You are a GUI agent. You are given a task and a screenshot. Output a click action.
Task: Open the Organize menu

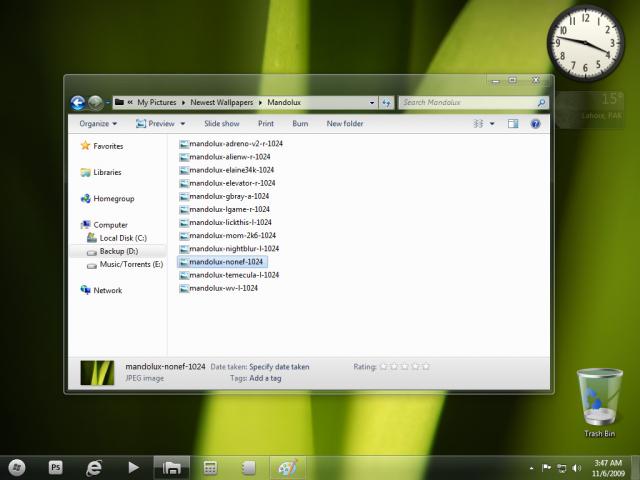tap(98, 123)
